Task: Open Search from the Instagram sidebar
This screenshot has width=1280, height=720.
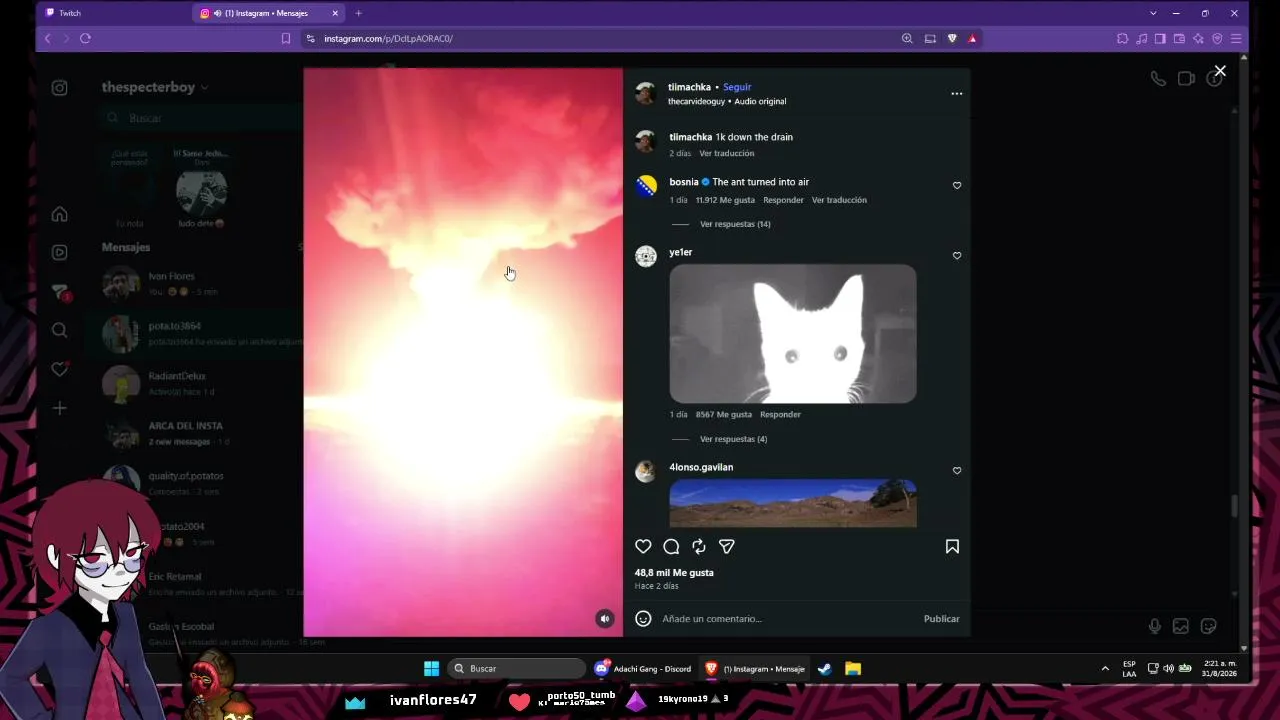Action: point(60,330)
